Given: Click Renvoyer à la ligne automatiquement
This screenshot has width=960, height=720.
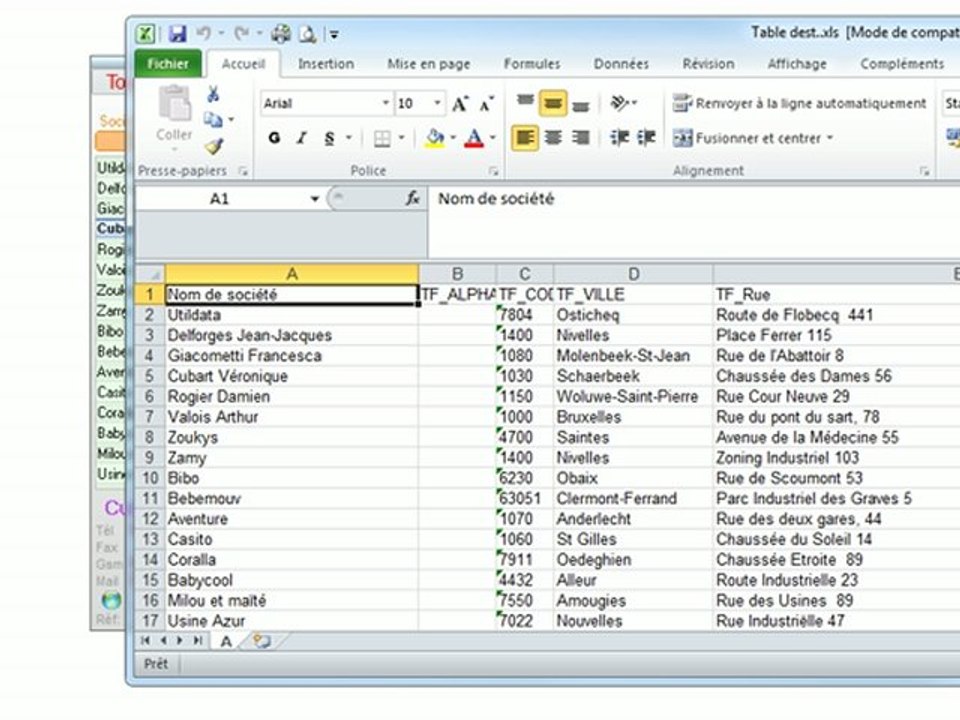Looking at the screenshot, I should pyautogui.click(x=799, y=103).
